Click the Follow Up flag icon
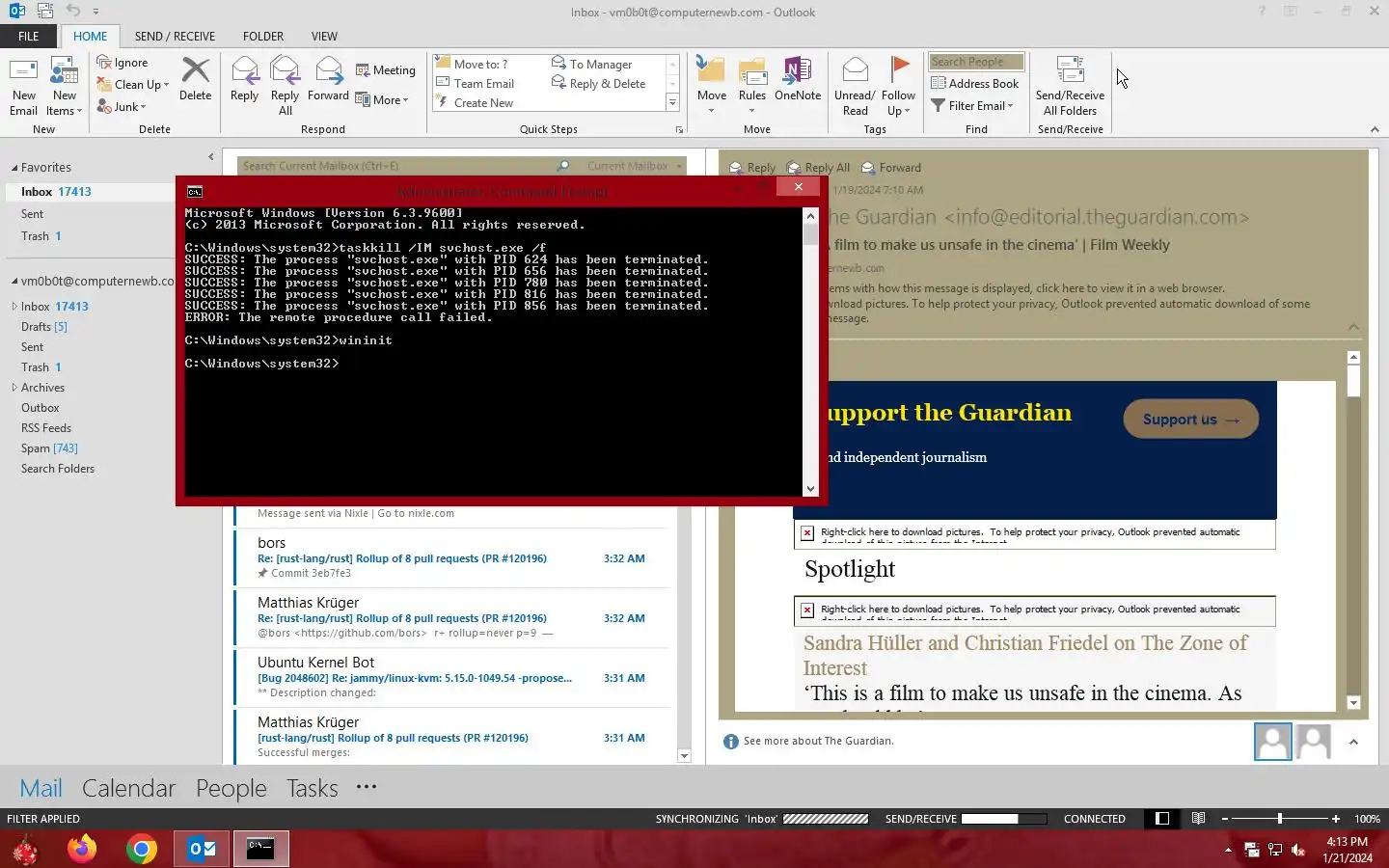Viewport: 1389px width, 868px height. pyautogui.click(x=899, y=68)
